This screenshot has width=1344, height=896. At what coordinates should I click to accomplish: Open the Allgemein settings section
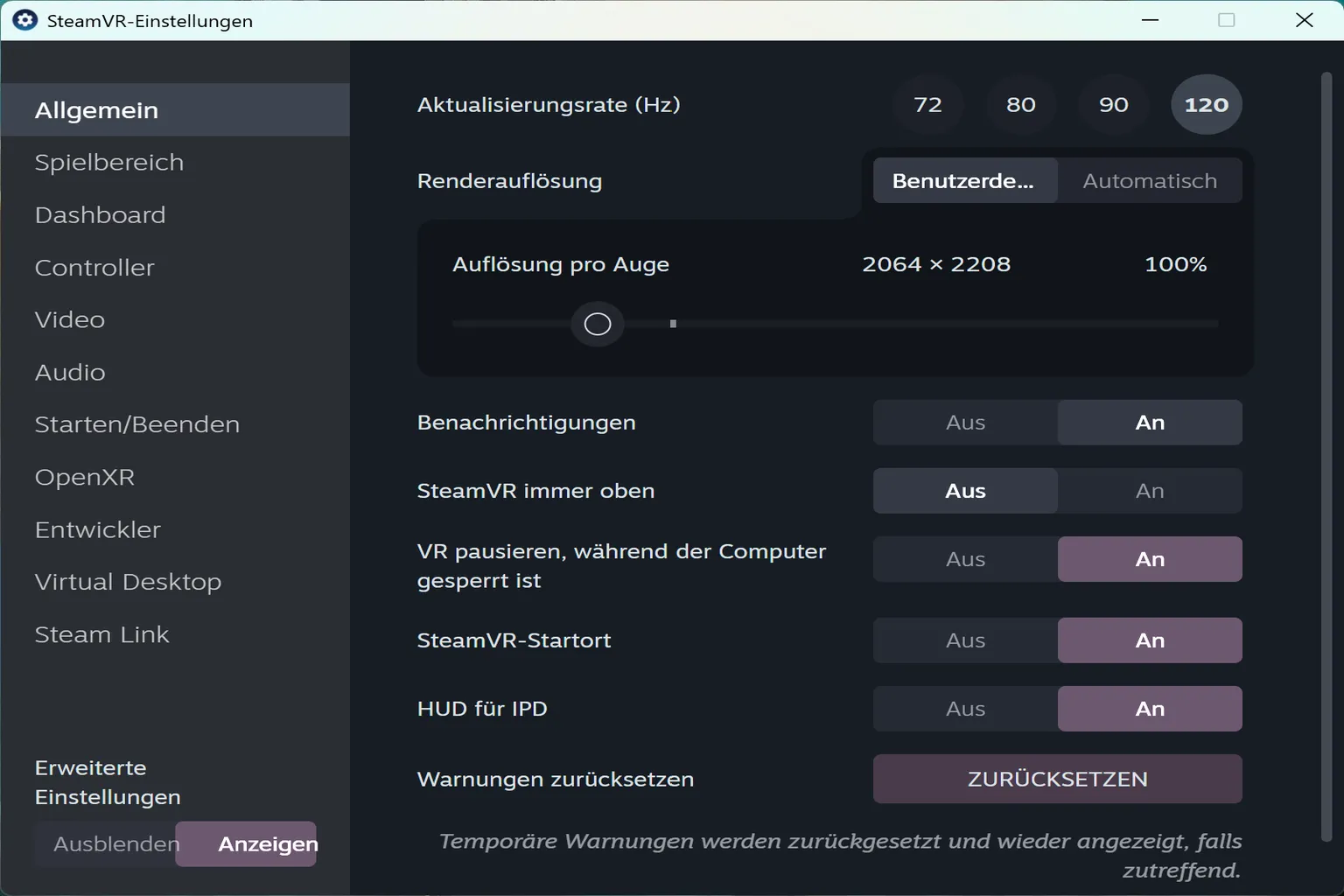point(175,110)
